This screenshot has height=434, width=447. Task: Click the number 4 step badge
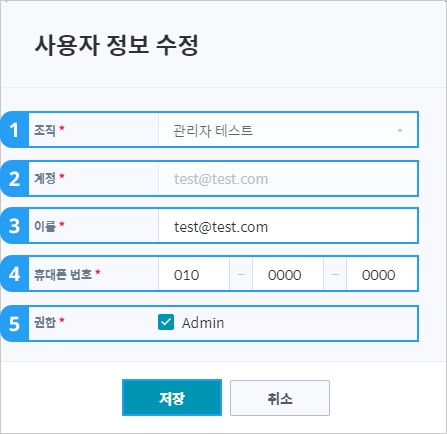pos(15,274)
